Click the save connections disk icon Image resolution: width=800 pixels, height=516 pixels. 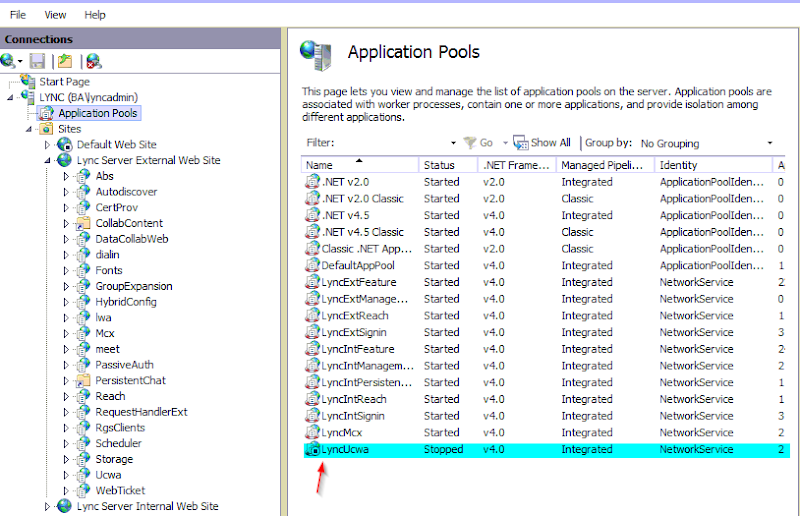coord(37,61)
